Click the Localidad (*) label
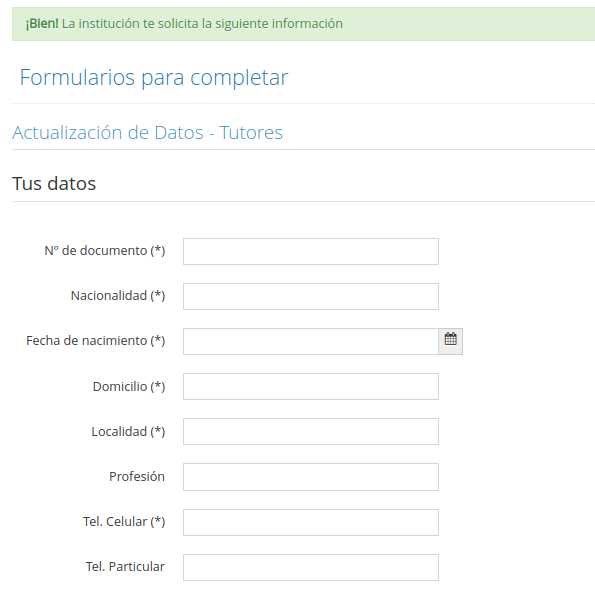This screenshot has height=598, width=595. pos(128,431)
